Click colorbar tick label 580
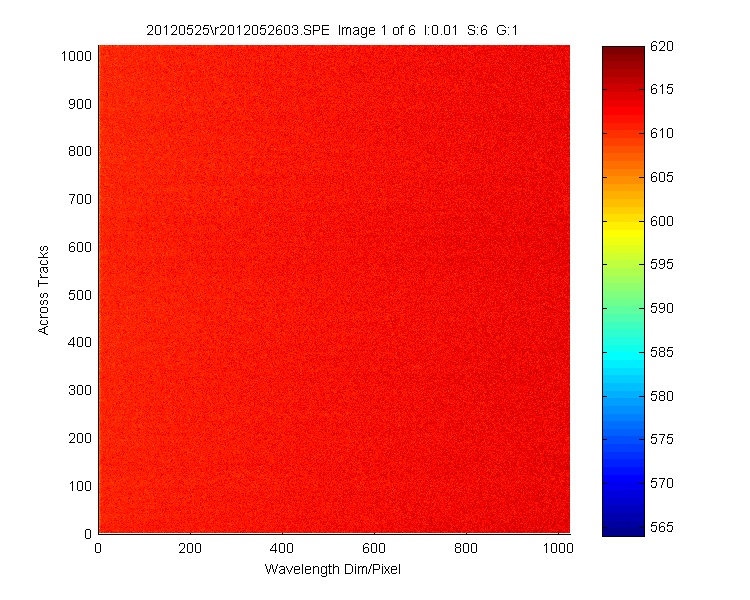This screenshot has width=750, height=600. tap(662, 396)
